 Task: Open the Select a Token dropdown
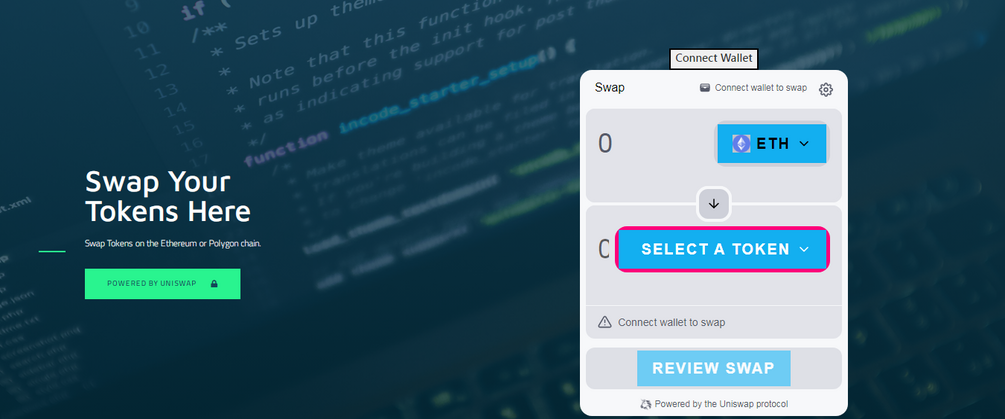coord(722,249)
